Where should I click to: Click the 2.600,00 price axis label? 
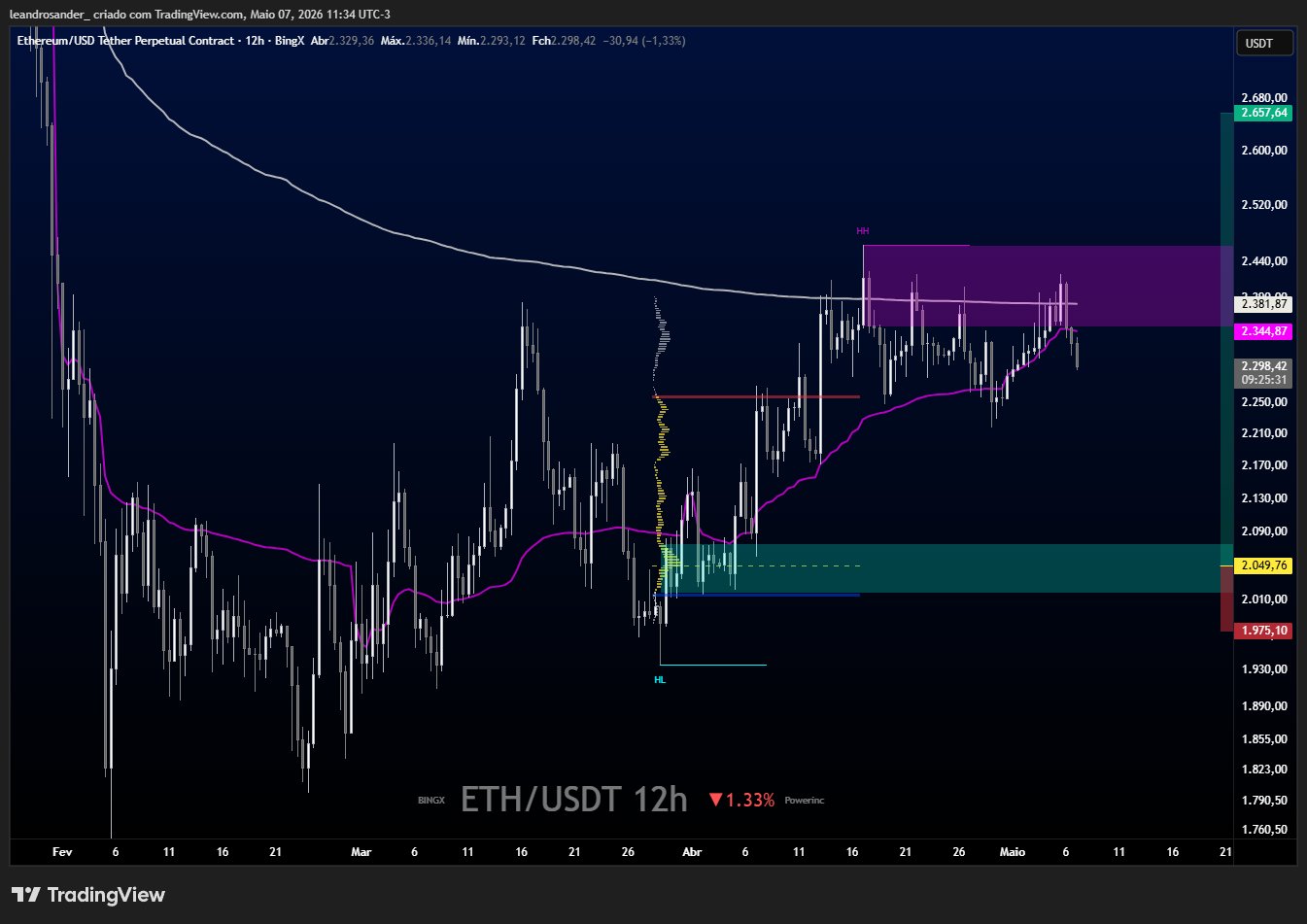[x=1264, y=151]
